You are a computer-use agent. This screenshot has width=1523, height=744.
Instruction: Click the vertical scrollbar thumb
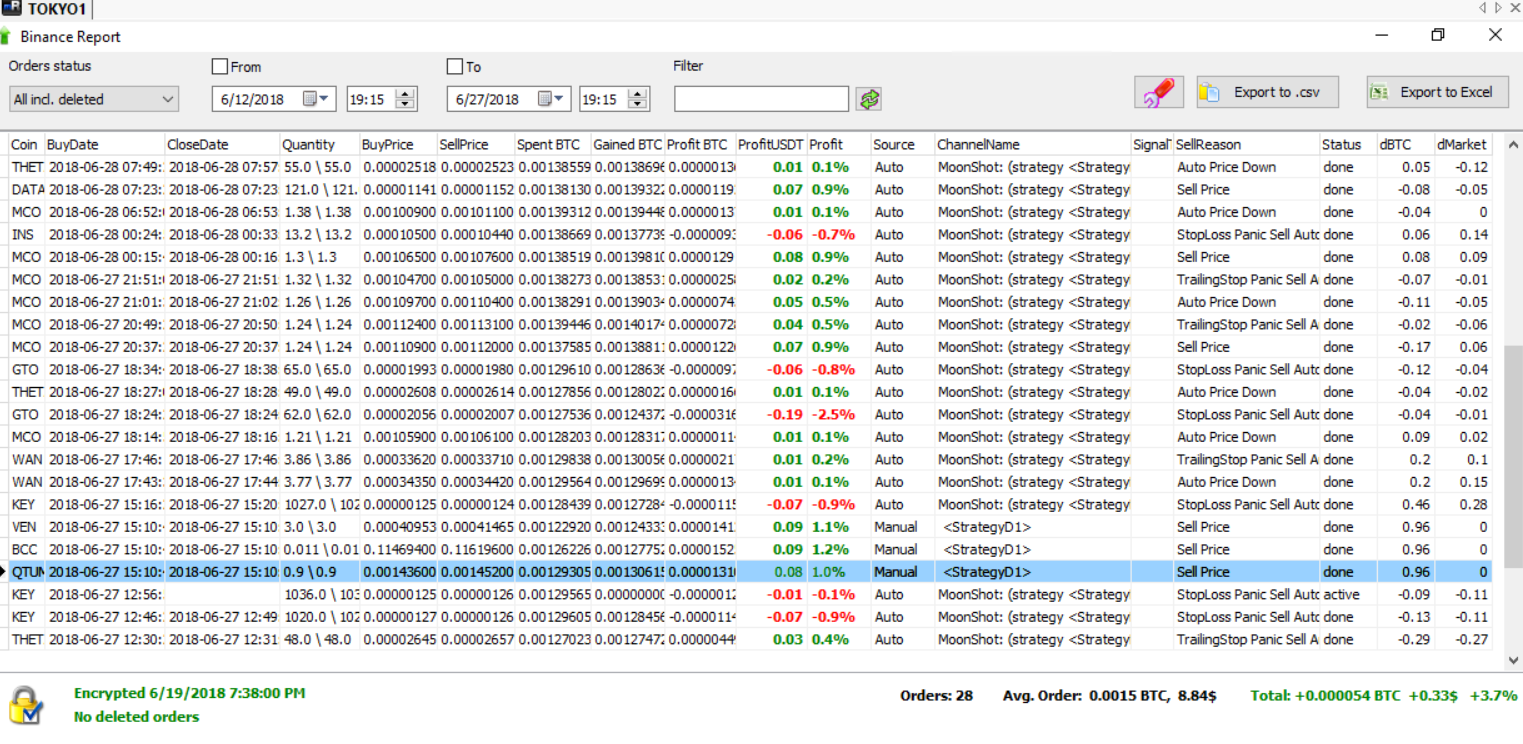tap(1511, 455)
